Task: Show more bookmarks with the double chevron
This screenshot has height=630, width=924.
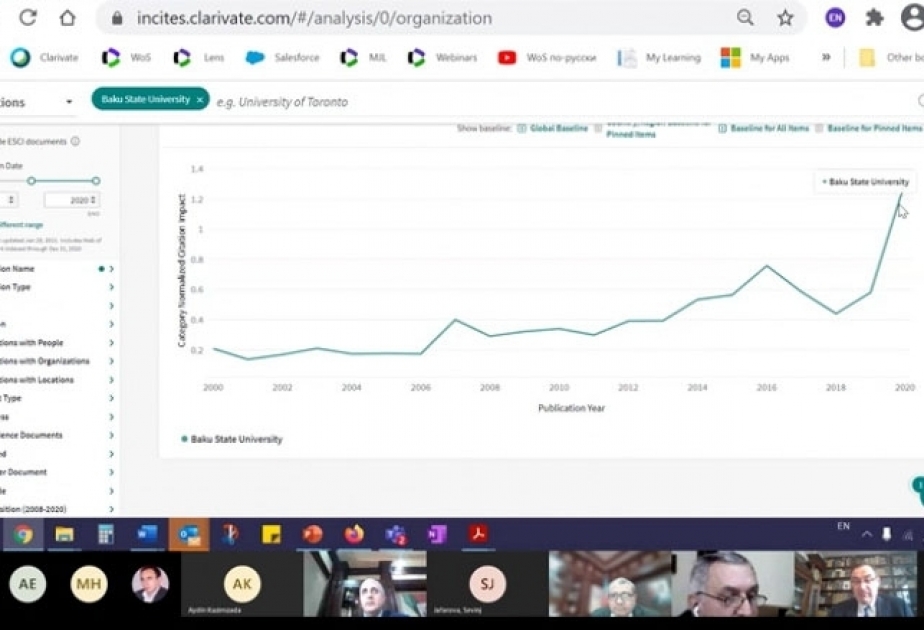Action: pyautogui.click(x=826, y=57)
